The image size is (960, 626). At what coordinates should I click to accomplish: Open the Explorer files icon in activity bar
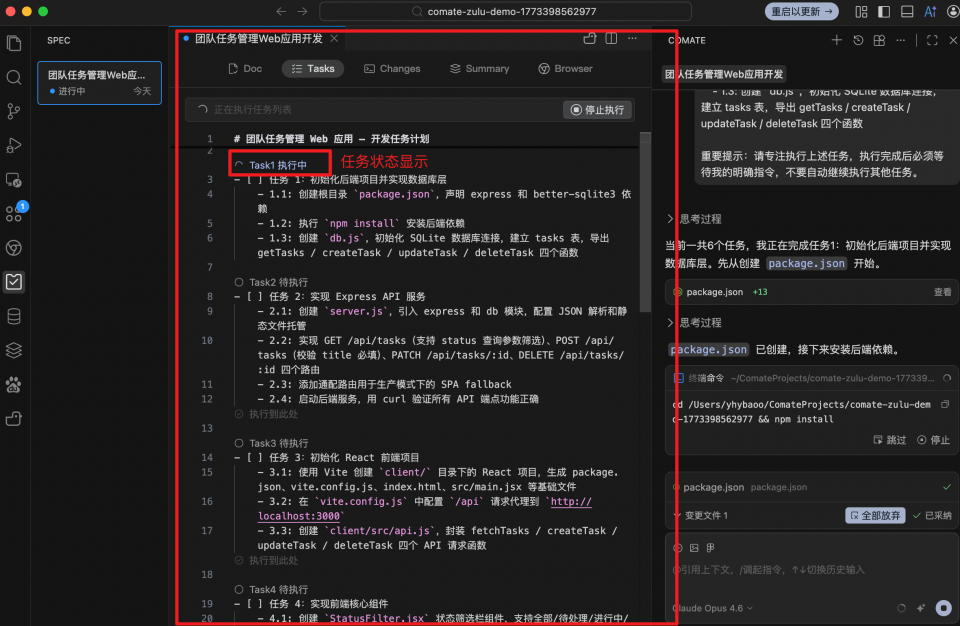coord(13,43)
